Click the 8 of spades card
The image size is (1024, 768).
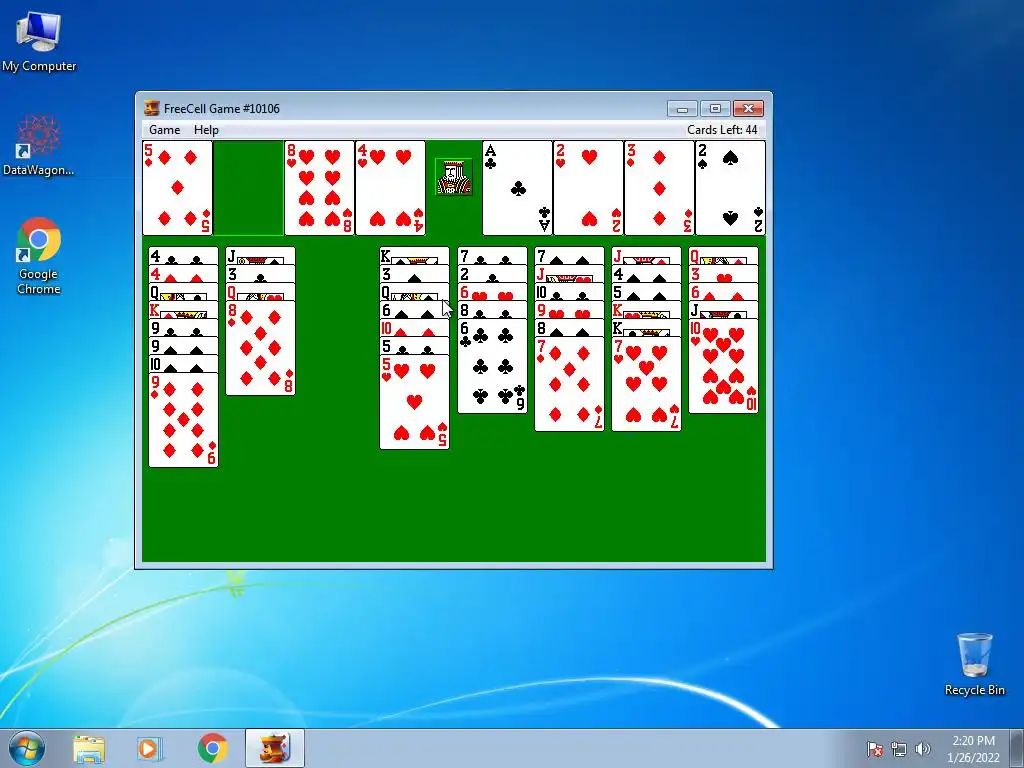[x=569, y=328]
